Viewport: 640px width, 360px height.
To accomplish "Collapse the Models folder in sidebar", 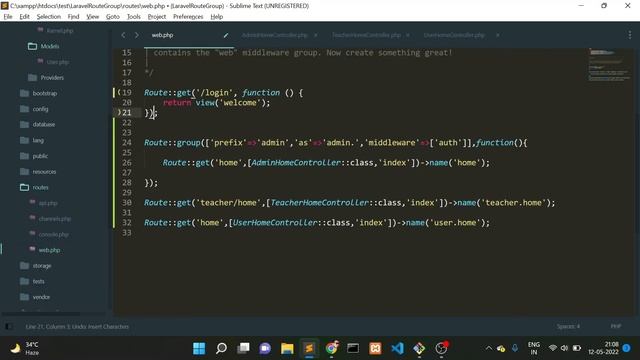I will tap(44, 46).
